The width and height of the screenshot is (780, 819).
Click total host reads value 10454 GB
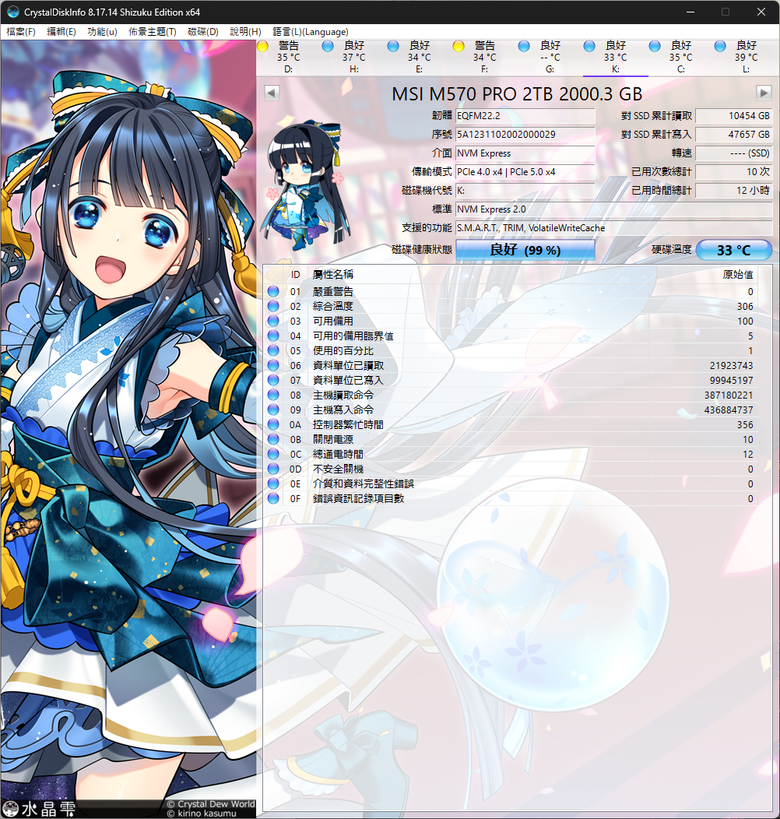click(734, 116)
